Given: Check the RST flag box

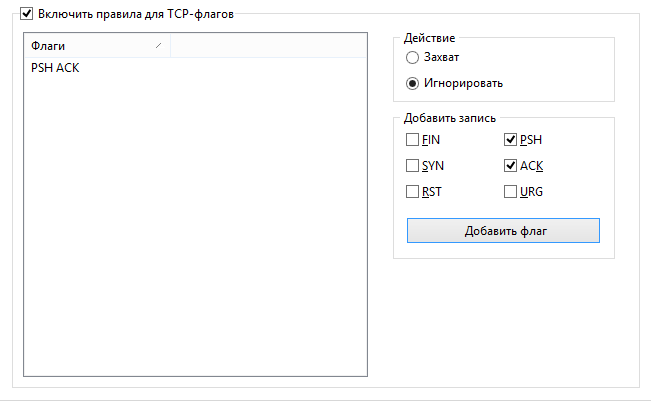Looking at the screenshot, I should click(412, 192).
